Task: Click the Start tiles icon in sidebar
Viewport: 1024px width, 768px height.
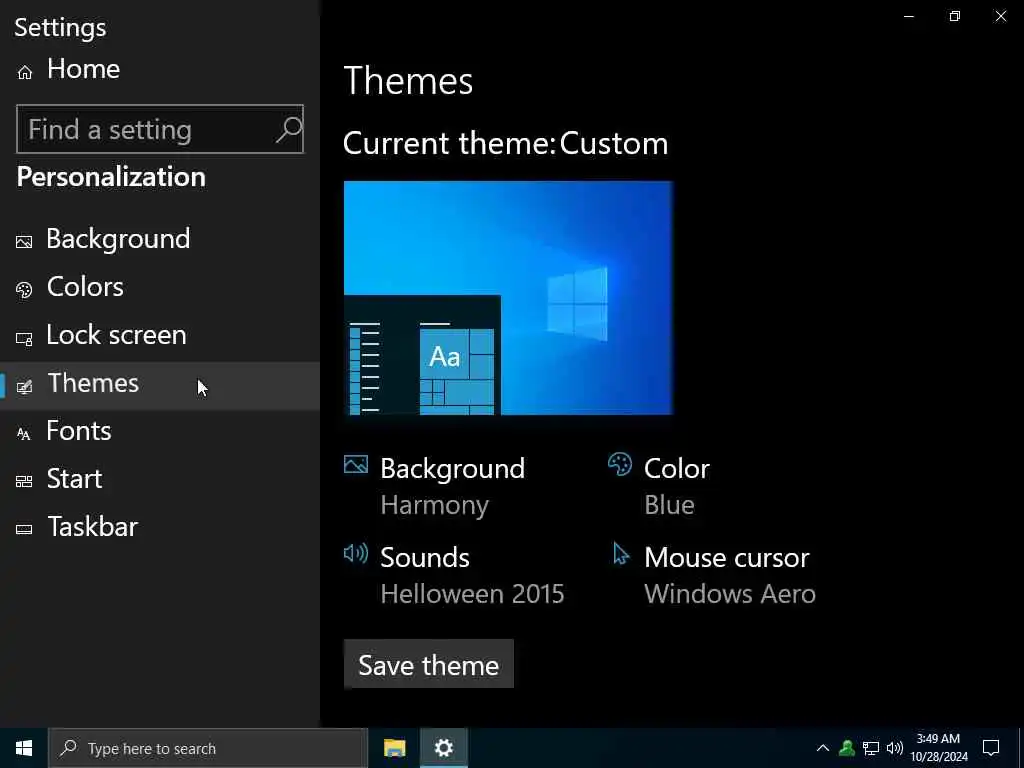Action: pos(24,482)
